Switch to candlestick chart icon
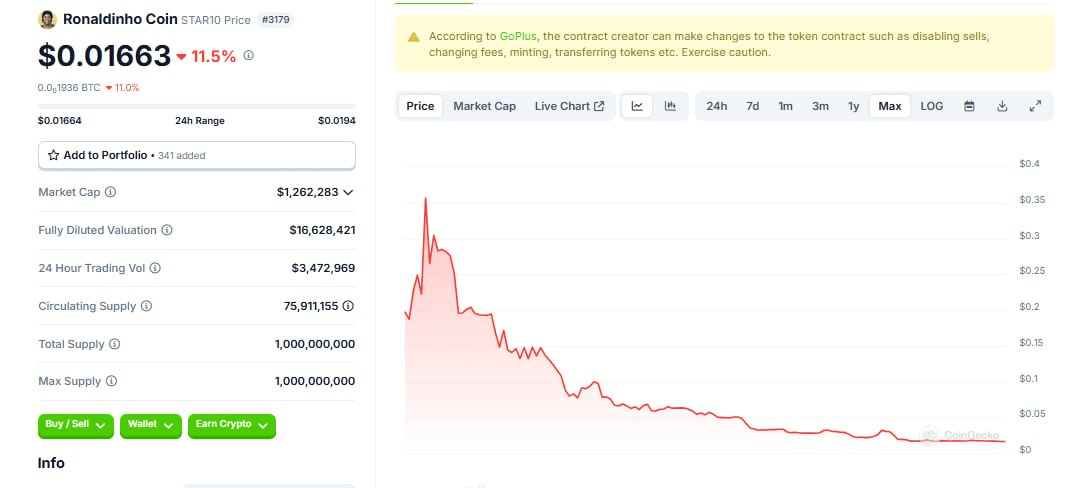The height and width of the screenshot is (488, 1068). [x=670, y=106]
